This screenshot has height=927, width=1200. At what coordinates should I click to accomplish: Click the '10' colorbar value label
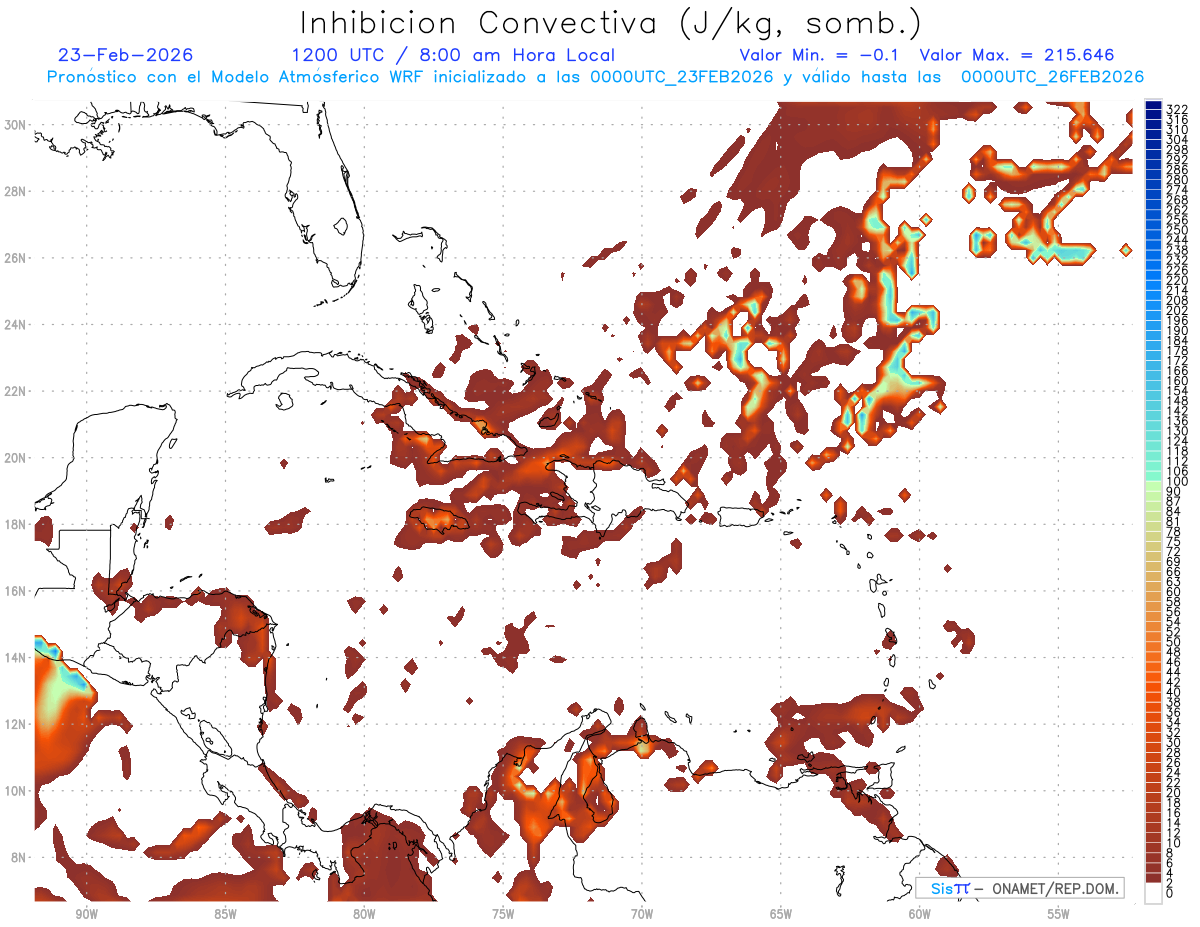(x=1174, y=843)
